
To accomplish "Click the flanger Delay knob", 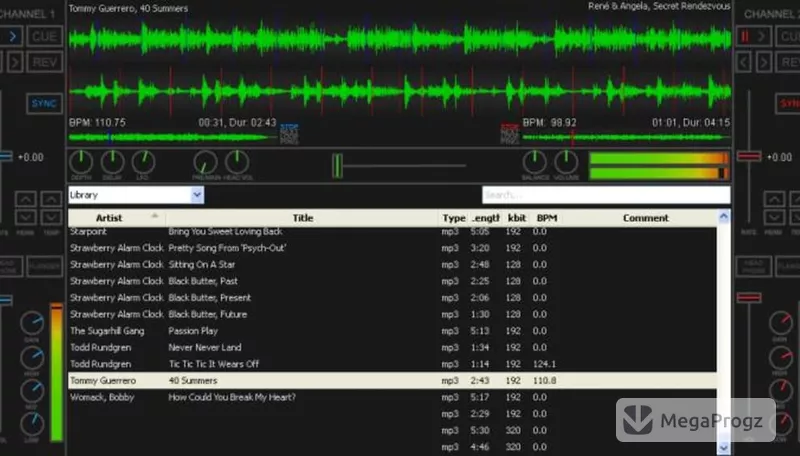I will (x=112, y=162).
